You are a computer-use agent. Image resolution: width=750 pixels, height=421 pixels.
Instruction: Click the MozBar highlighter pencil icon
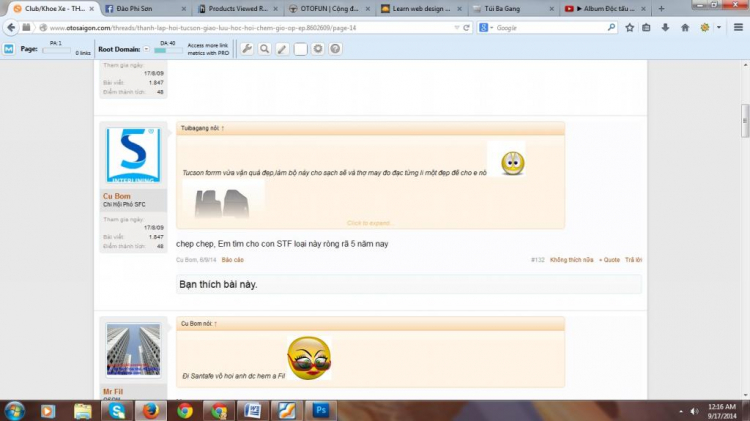pyautogui.click(x=282, y=49)
